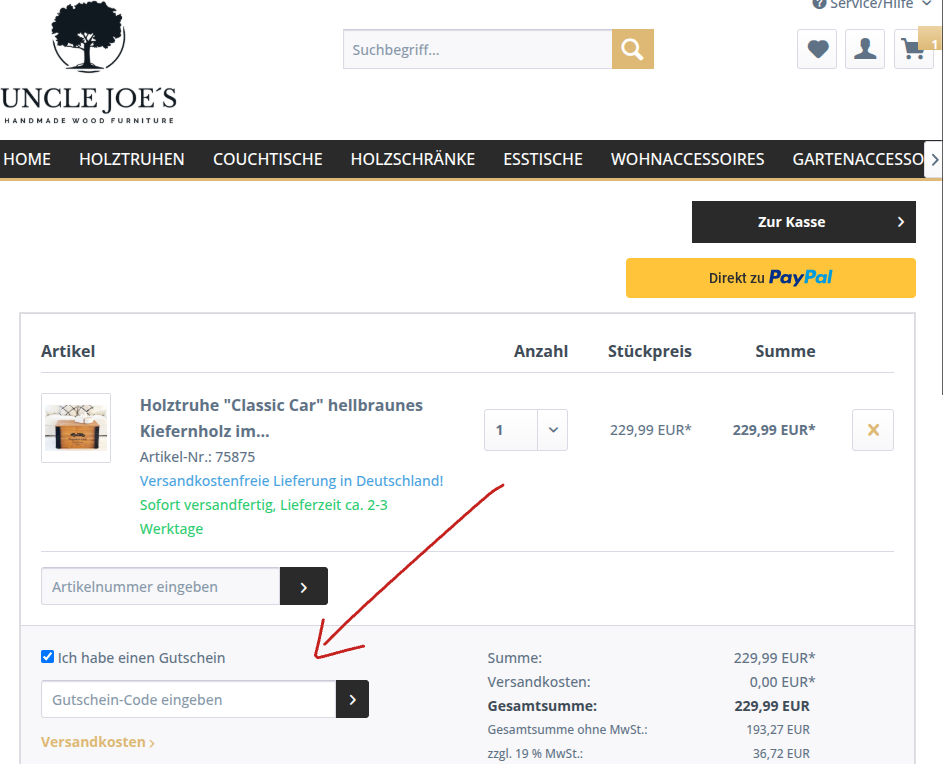Image resolution: width=943 pixels, height=764 pixels.
Task: Open the Versandkosten link
Action: [97, 742]
